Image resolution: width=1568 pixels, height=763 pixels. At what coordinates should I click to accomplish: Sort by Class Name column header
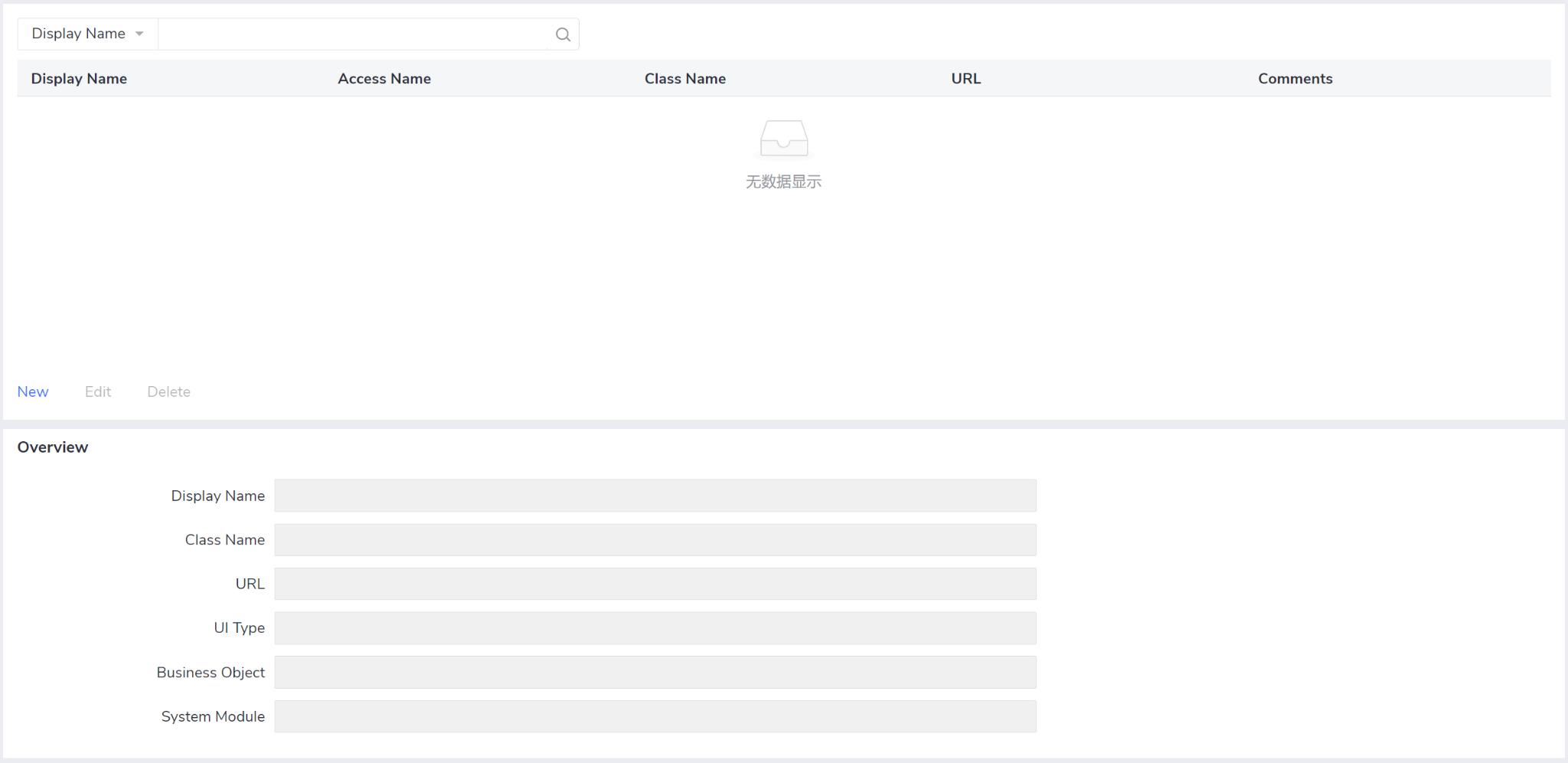[685, 78]
